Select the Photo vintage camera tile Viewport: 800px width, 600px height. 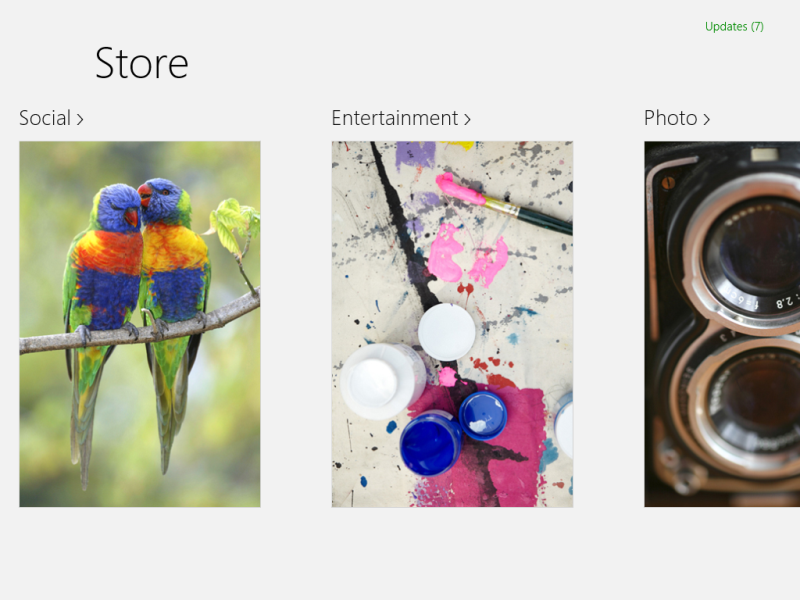(x=722, y=324)
